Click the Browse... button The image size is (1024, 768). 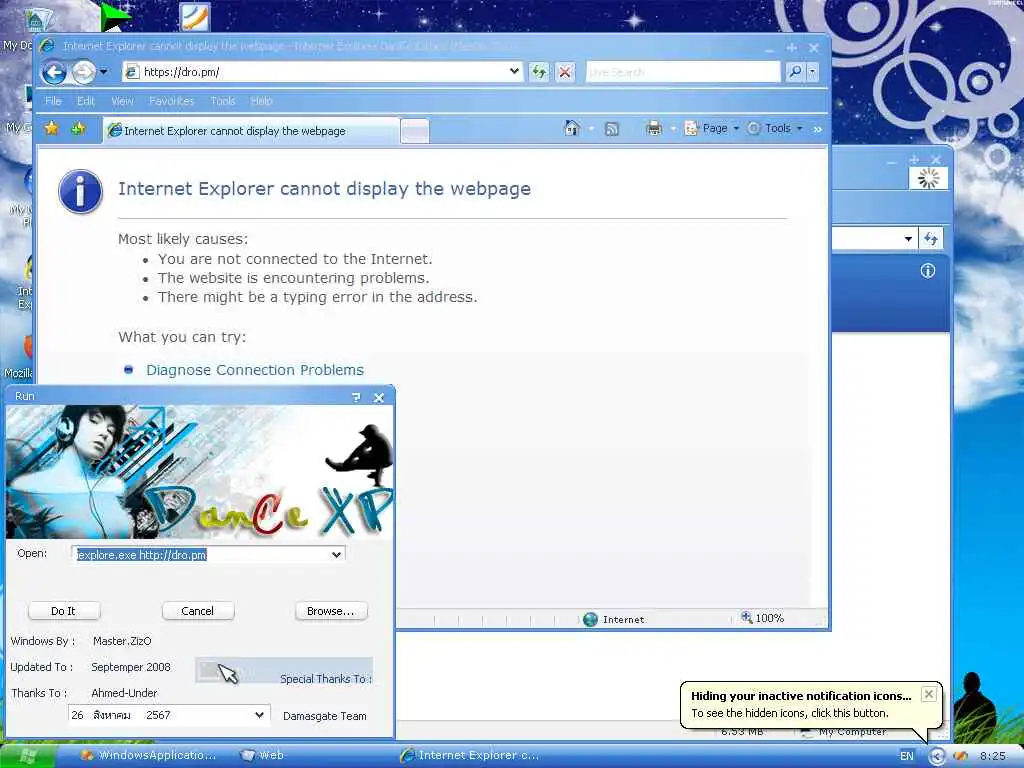pyautogui.click(x=331, y=611)
